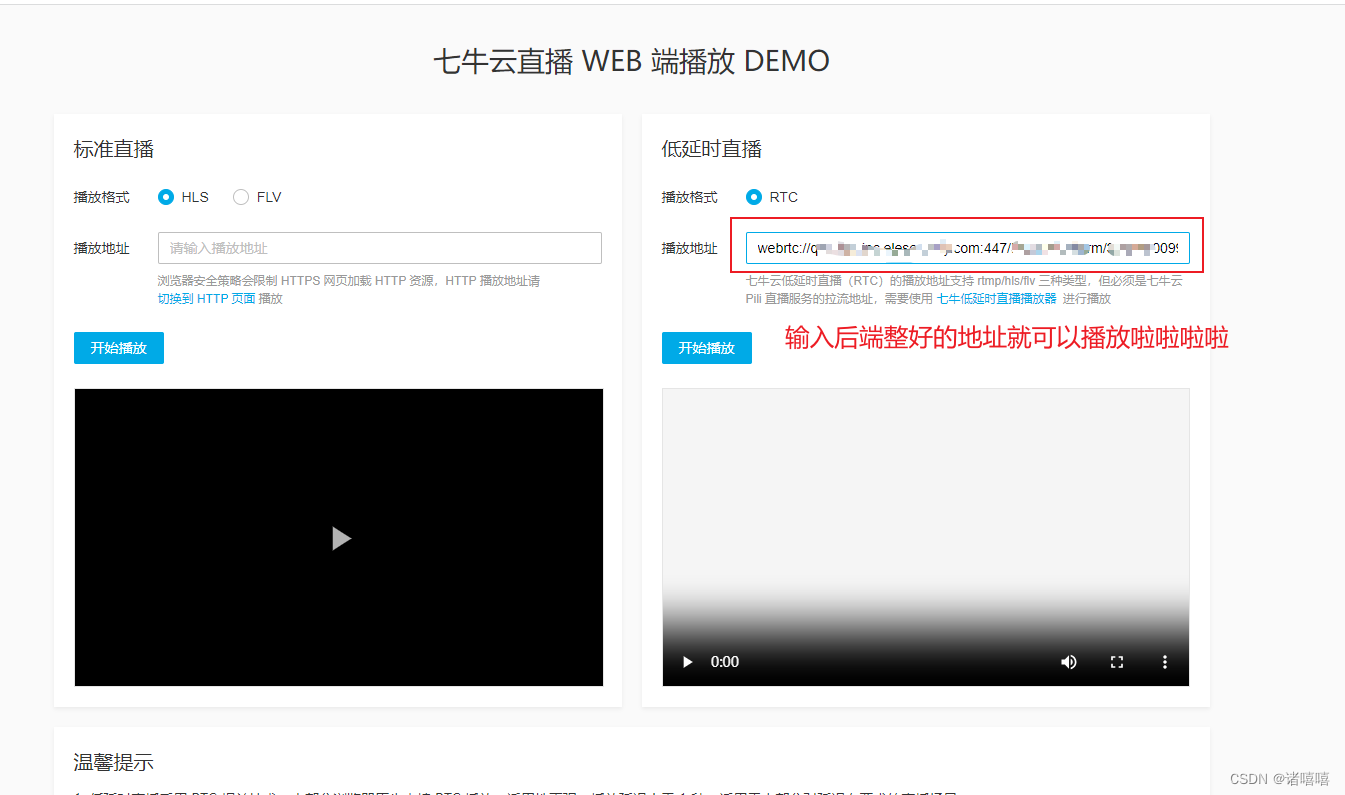Image resolution: width=1345 pixels, height=795 pixels.
Task: Click the 0:00 timestamp in the player
Action: (x=724, y=661)
